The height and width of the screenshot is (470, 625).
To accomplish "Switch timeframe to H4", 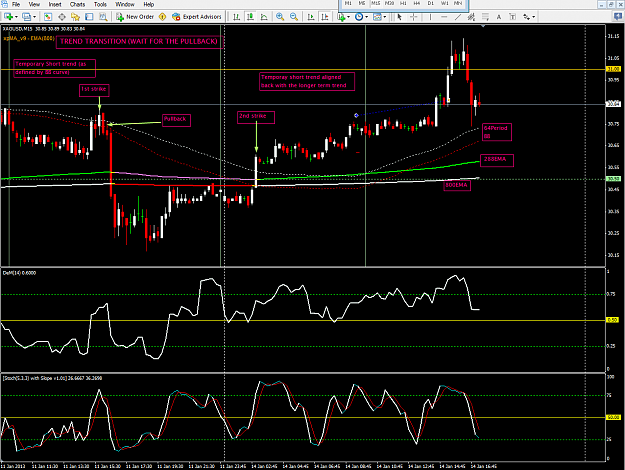I will (417, 3).
